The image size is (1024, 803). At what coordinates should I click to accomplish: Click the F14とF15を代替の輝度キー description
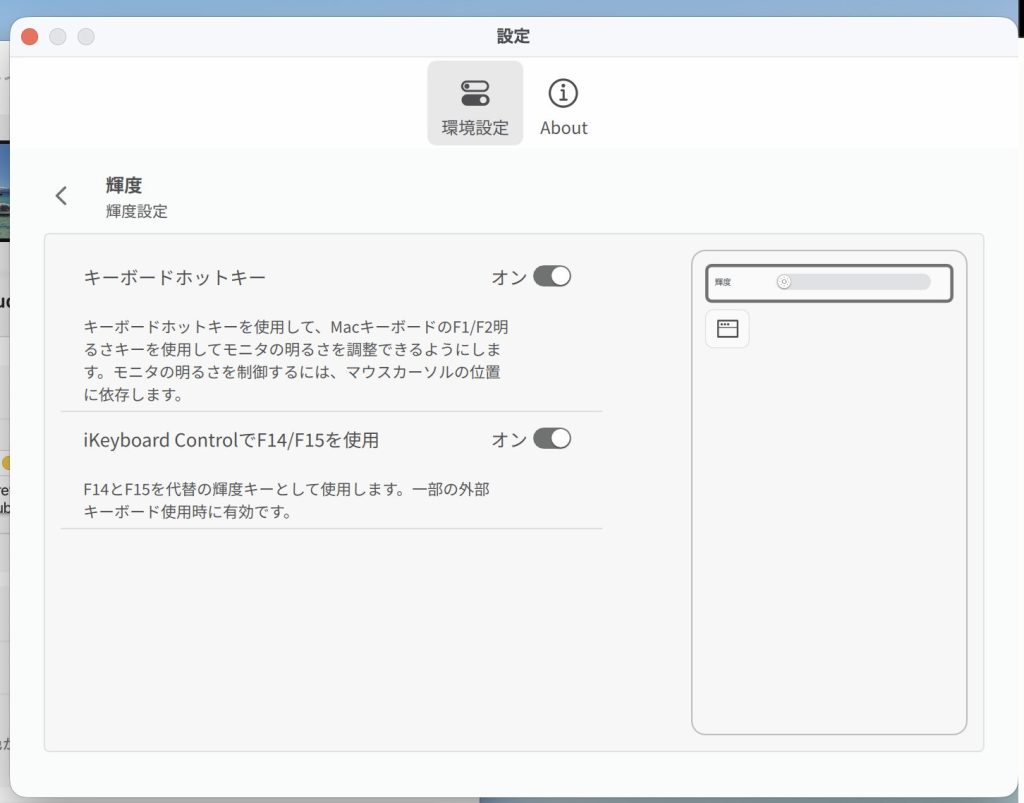tap(287, 500)
